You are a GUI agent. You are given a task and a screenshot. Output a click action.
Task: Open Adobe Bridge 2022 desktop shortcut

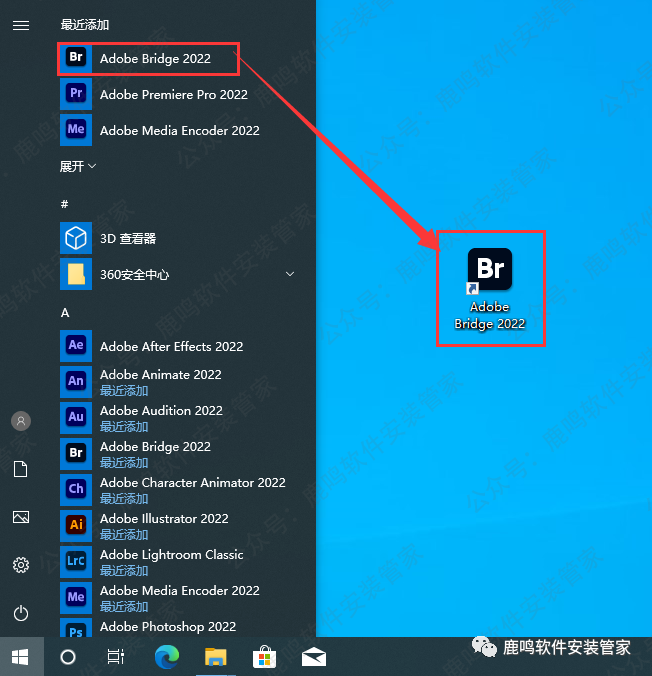[490, 288]
